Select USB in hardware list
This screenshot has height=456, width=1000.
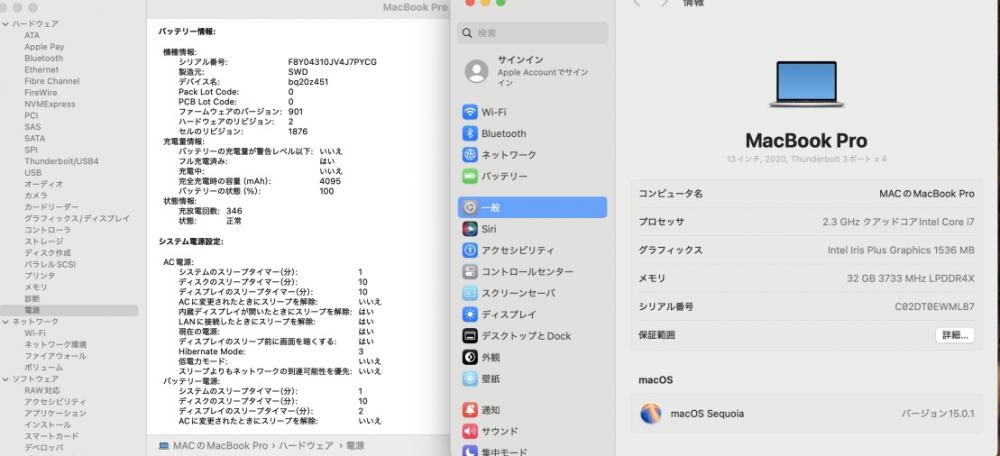tap(33, 173)
